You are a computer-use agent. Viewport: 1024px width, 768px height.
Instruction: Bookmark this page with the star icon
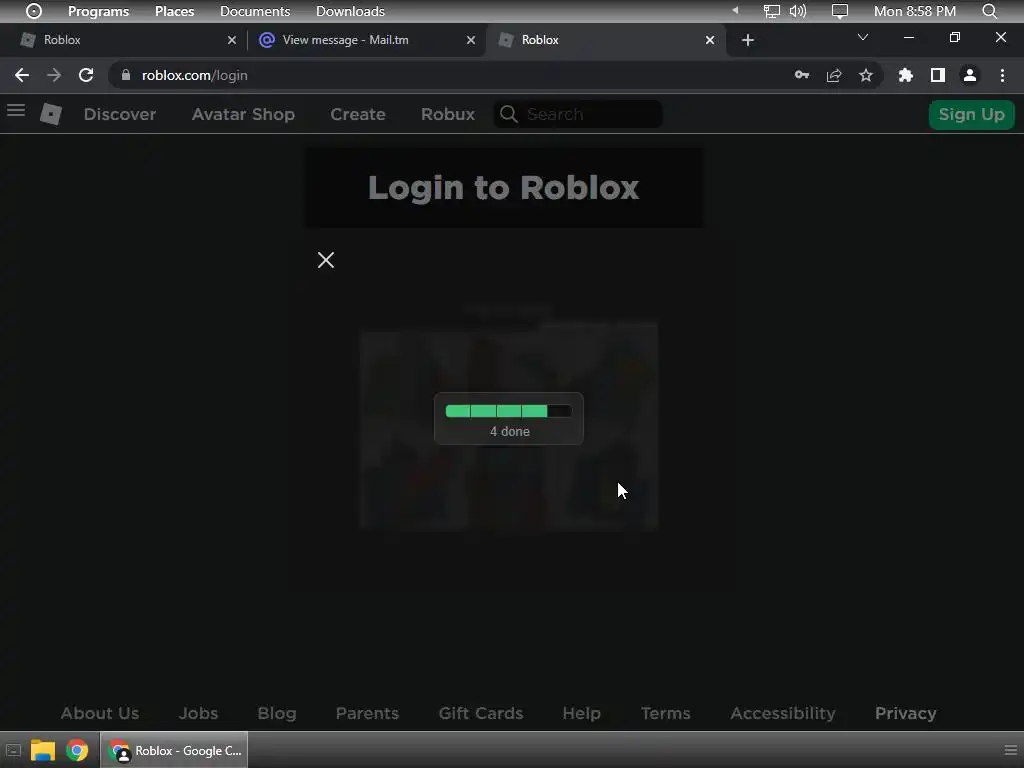click(866, 75)
